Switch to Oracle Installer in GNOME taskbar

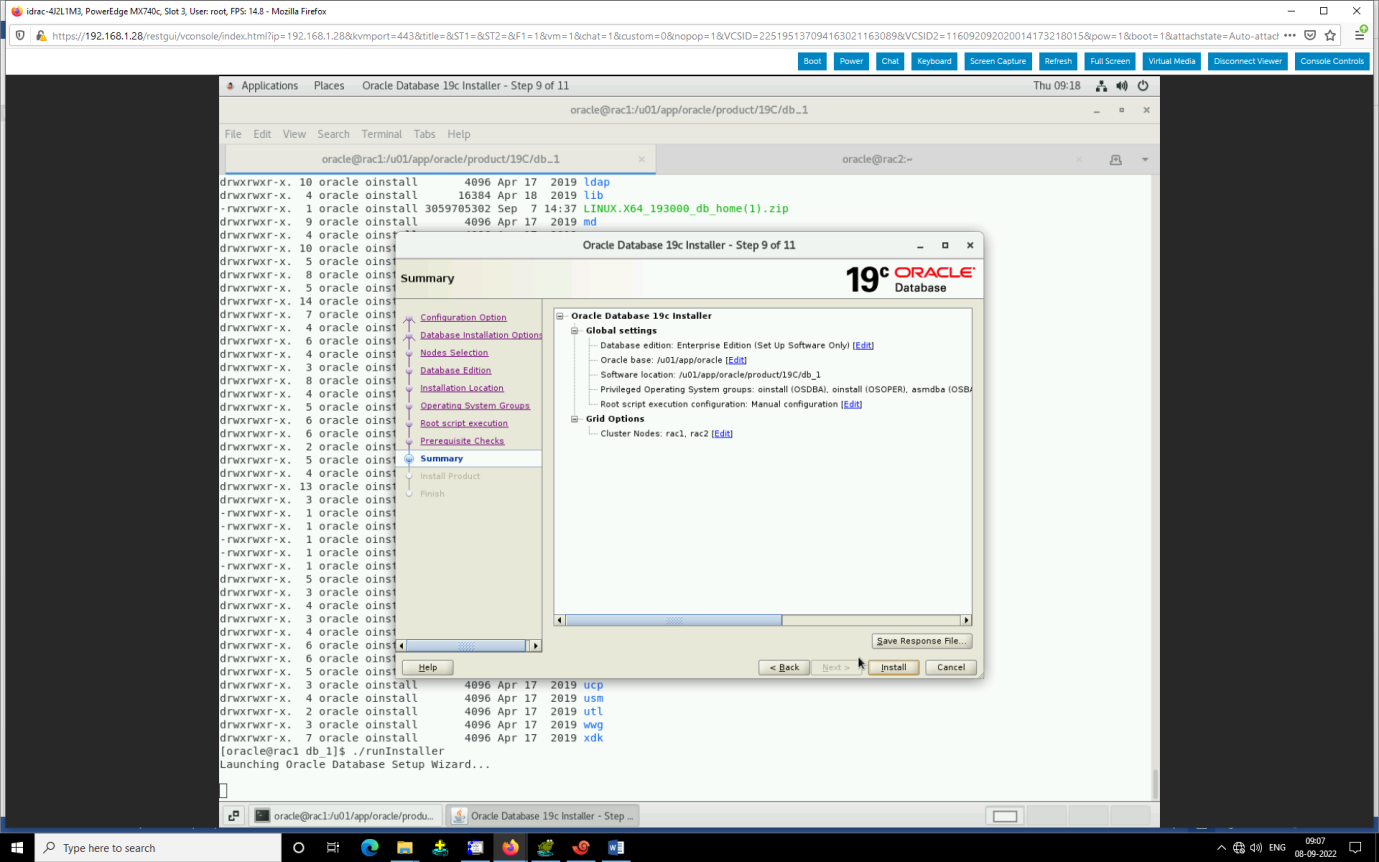[x=542, y=815]
